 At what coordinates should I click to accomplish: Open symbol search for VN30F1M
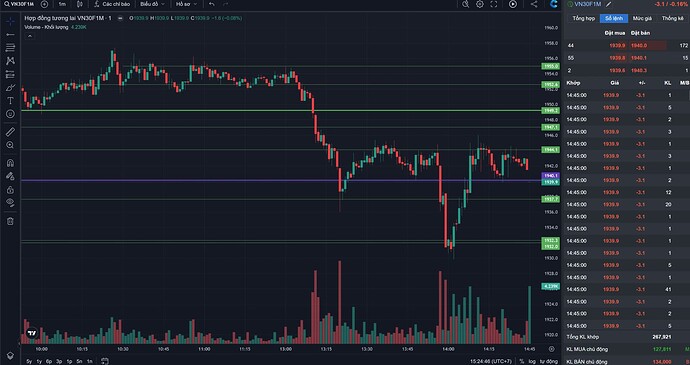click(x=19, y=4)
